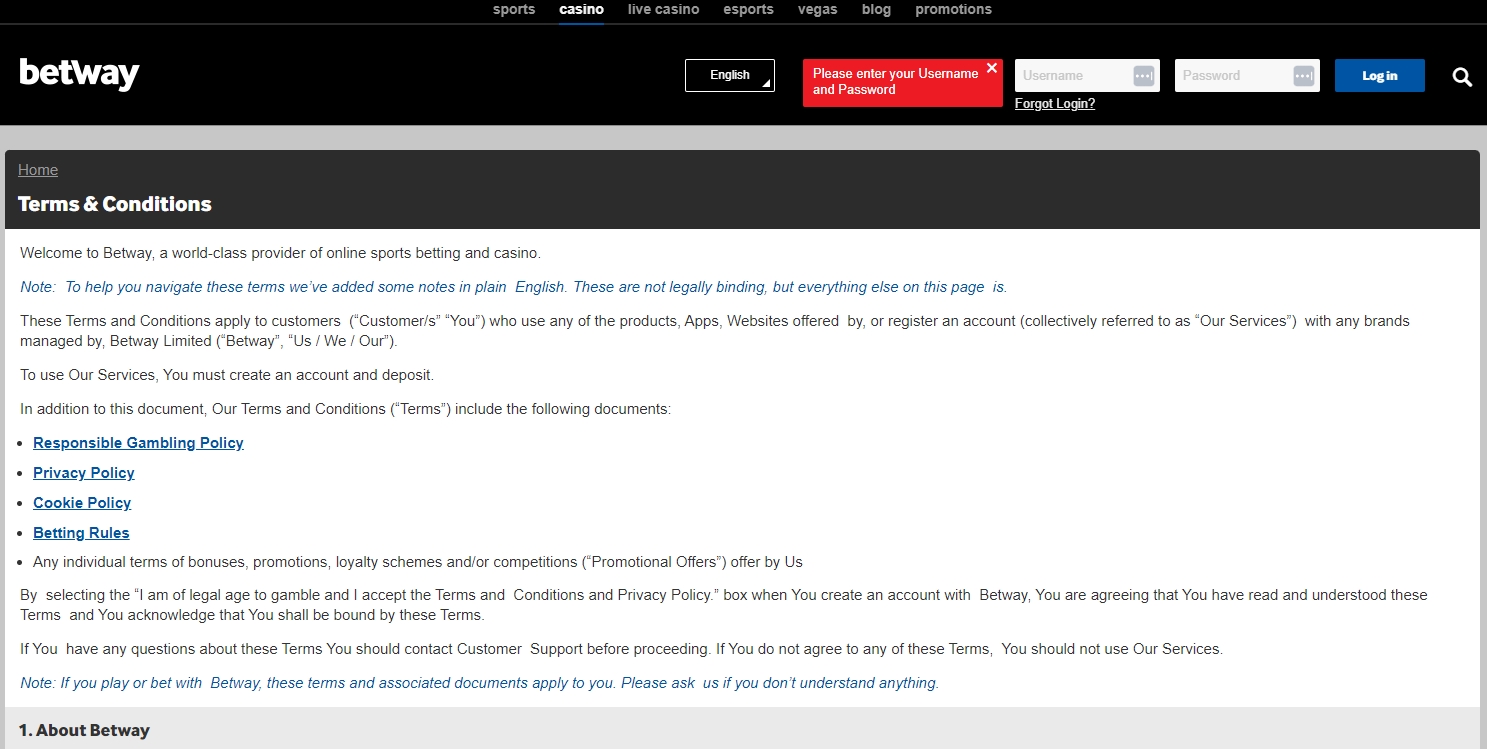Click the 'To use Our Services' sentence

pyautogui.click(x=227, y=375)
